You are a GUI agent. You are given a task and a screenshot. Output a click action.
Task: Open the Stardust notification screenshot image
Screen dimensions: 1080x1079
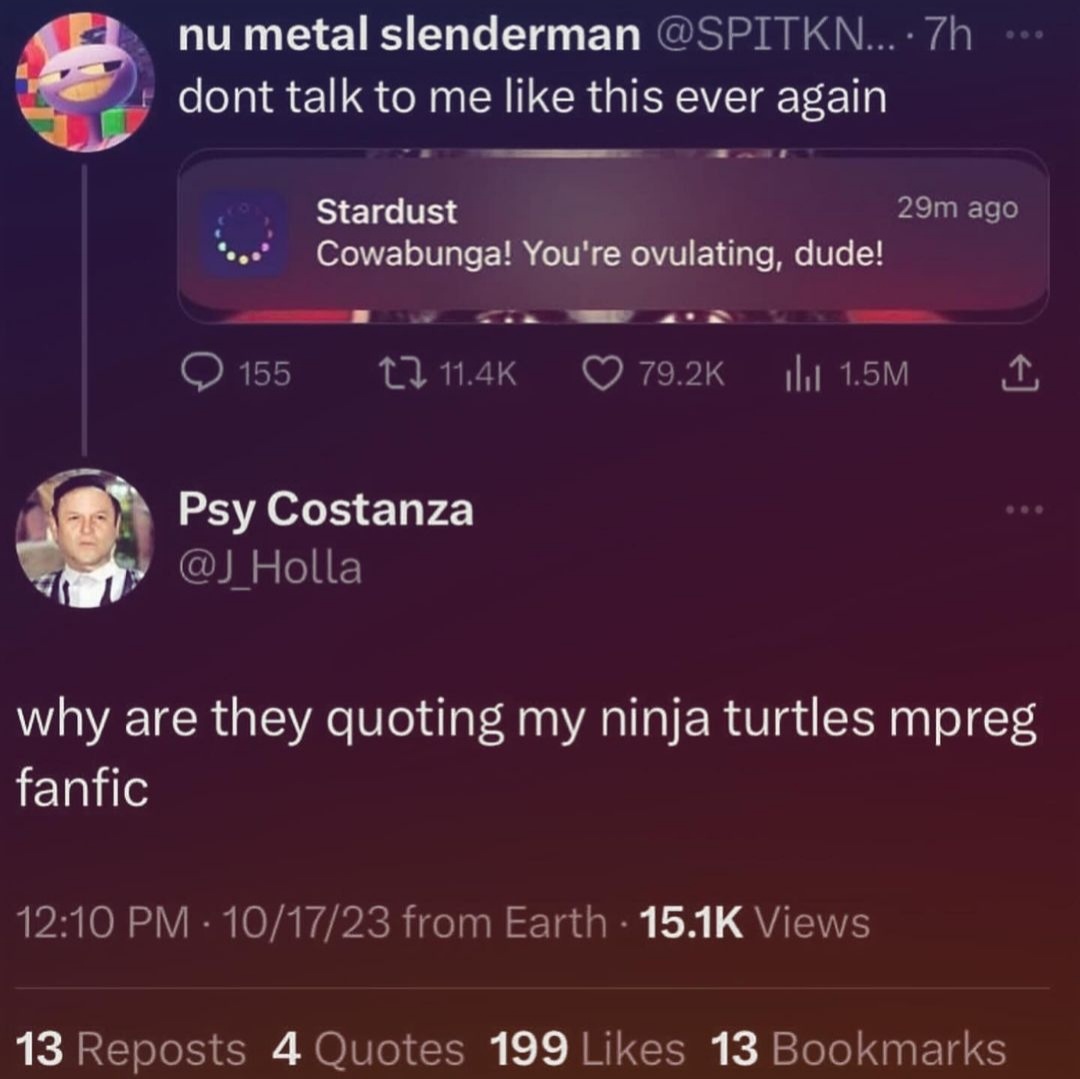coord(613,236)
